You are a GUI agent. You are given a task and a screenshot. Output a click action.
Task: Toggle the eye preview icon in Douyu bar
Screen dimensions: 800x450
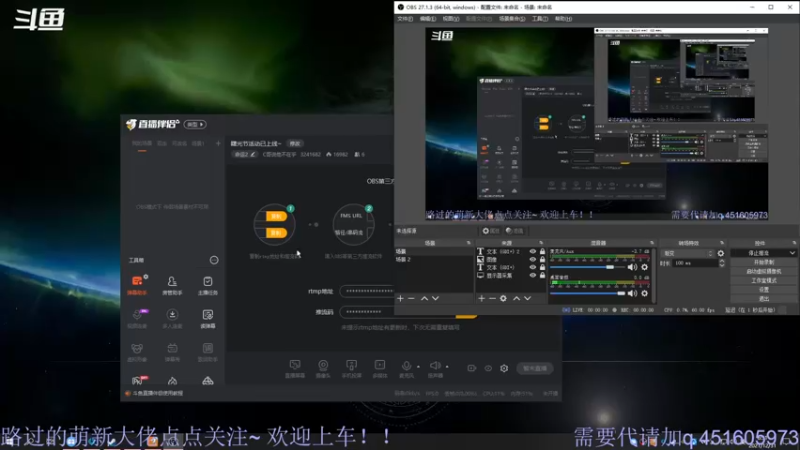[488, 368]
